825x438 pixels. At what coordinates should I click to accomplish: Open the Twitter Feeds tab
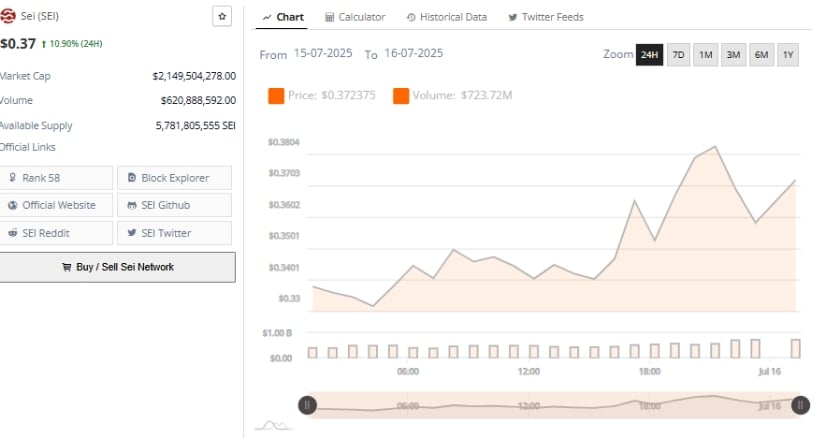click(546, 17)
